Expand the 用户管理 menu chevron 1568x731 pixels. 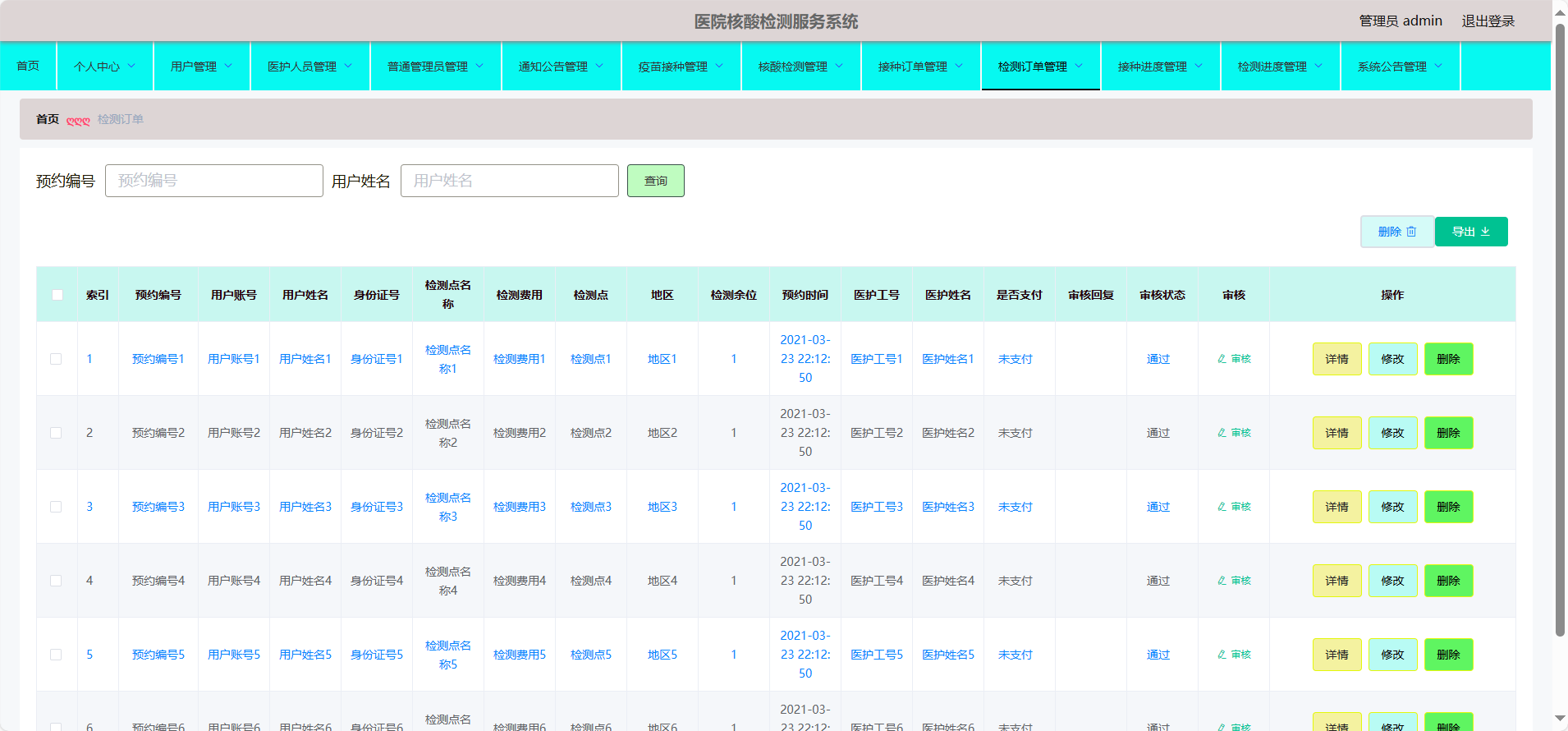228,67
